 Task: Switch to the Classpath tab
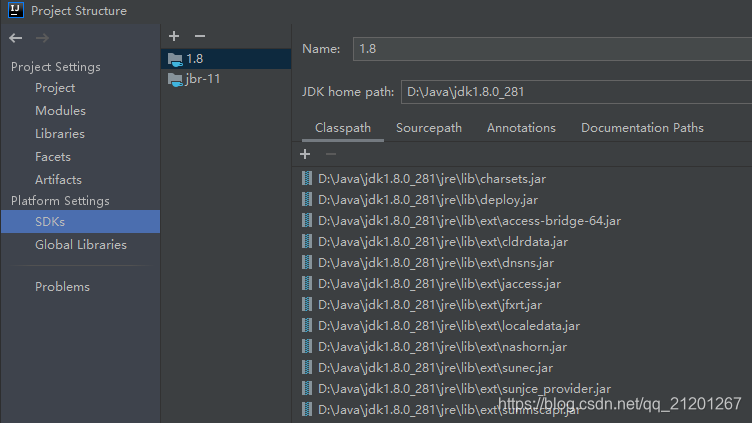point(343,128)
